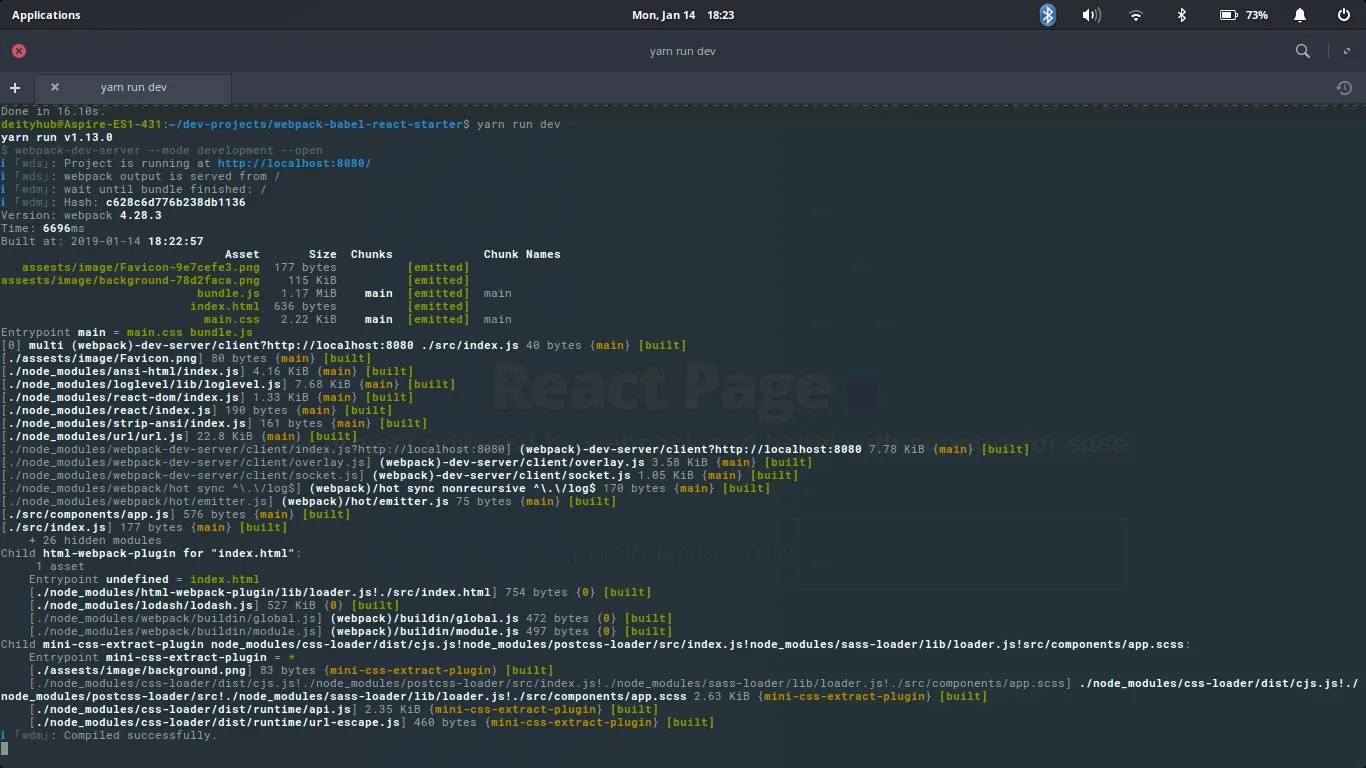Click the main.css asset row
1366x768 pixels.
coord(357,319)
